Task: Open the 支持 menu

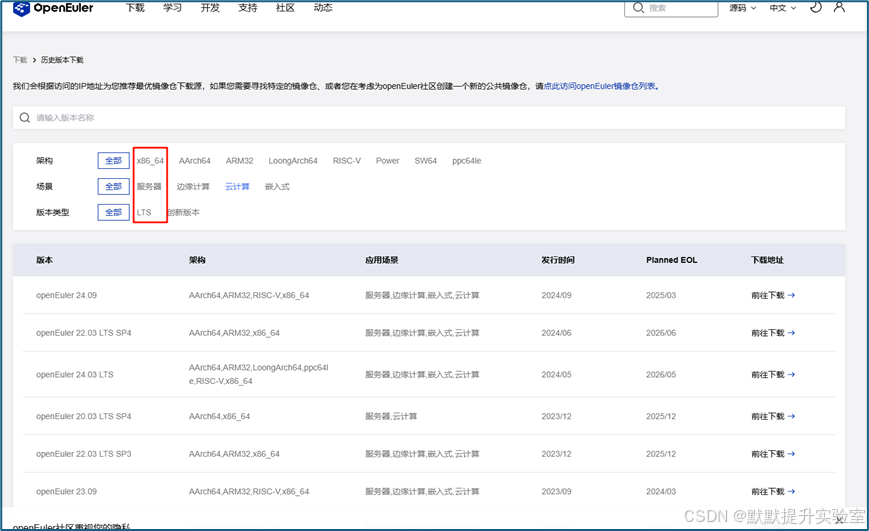Action: (248, 8)
